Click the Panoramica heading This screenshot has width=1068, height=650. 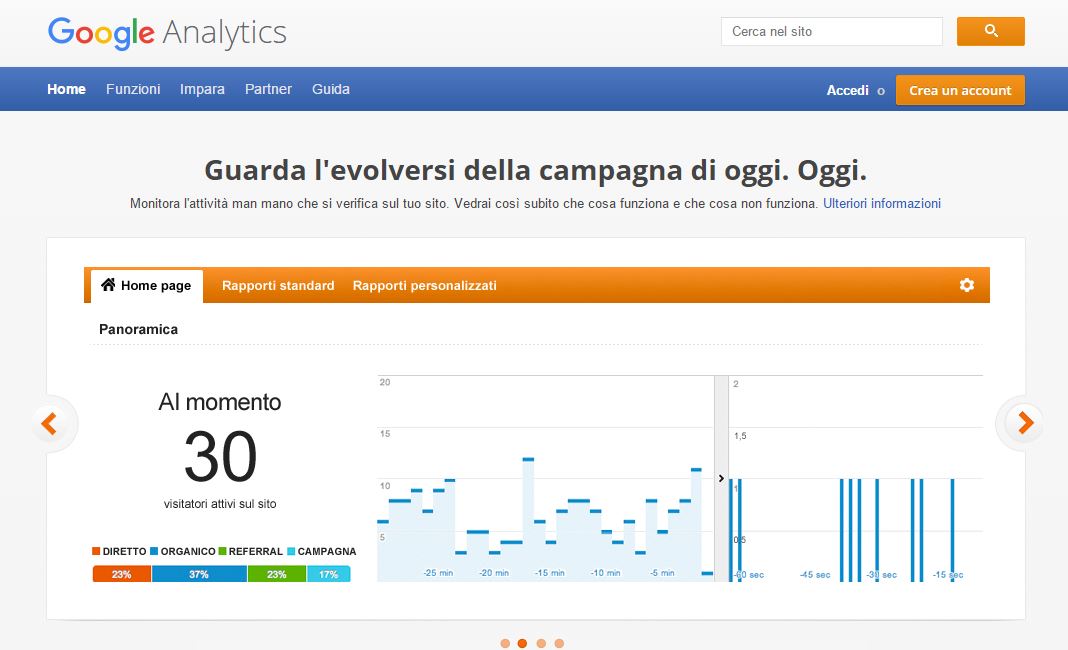tap(138, 329)
